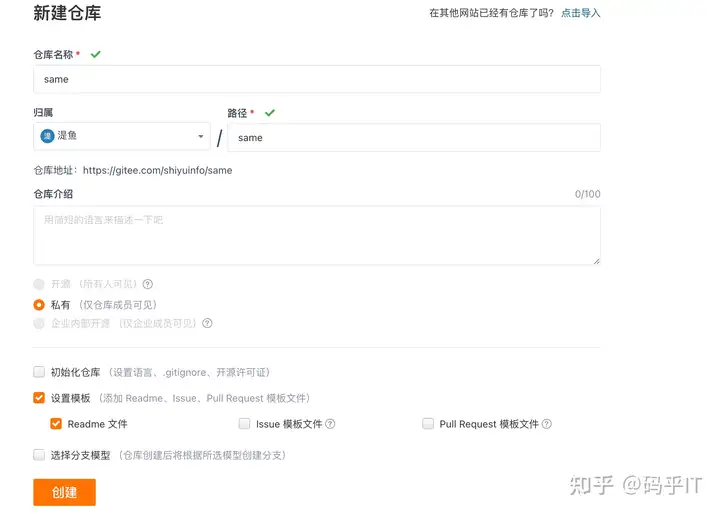Uncheck the Readme 文件 checkbox
The width and height of the screenshot is (720, 514).
(56, 424)
